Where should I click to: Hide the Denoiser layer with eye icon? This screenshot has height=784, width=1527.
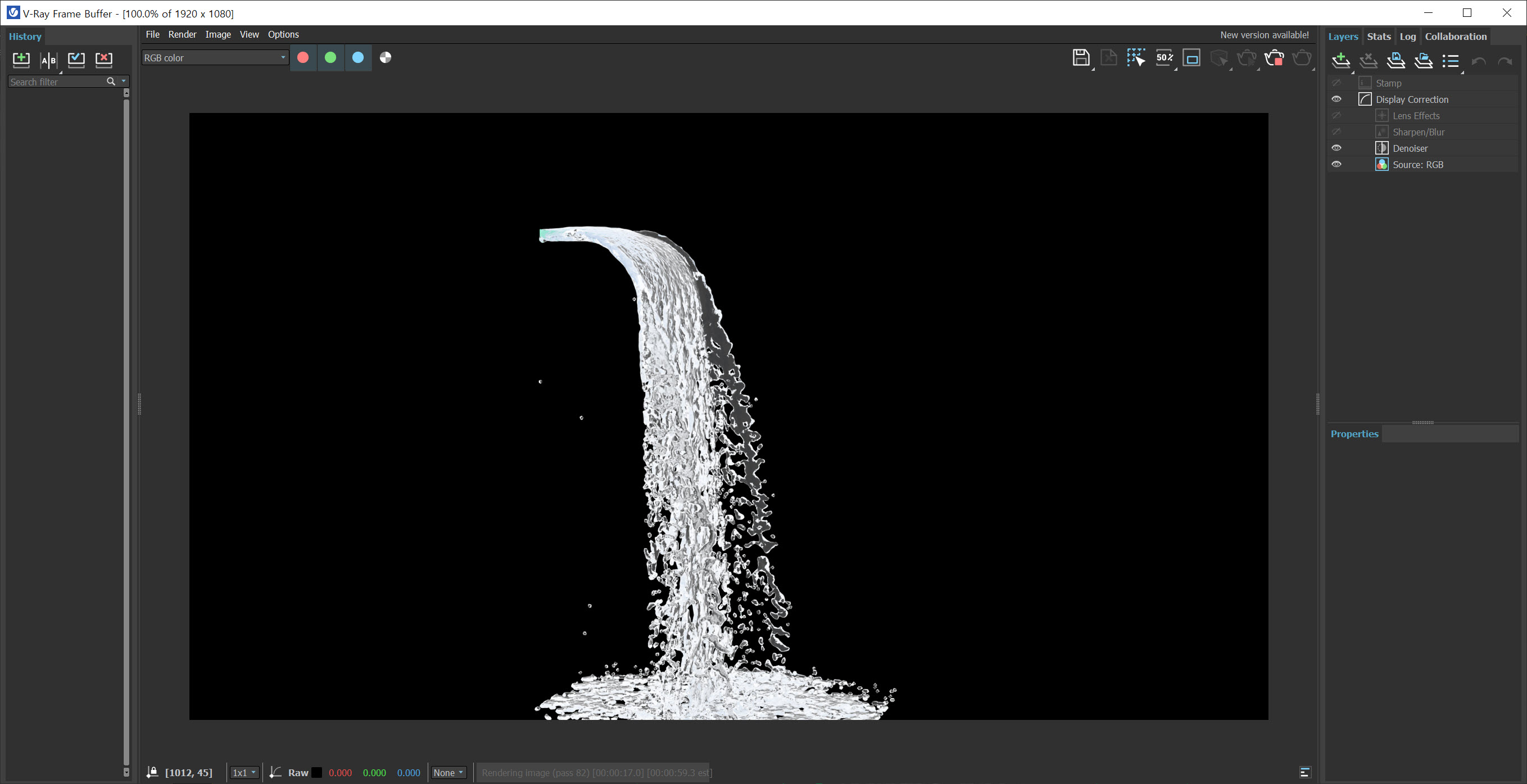point(1336,148)
